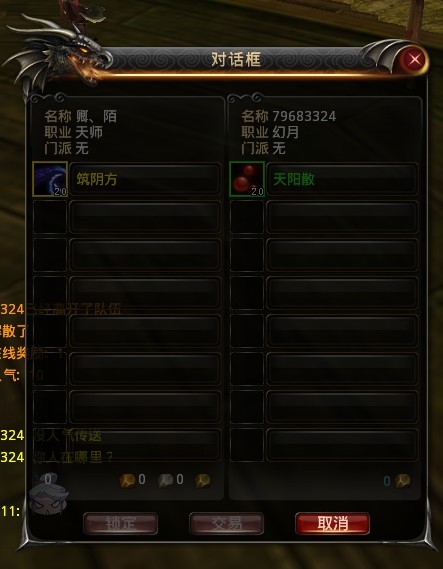Select the 筑阴方 name slot
443x569 pixels.
145,179
